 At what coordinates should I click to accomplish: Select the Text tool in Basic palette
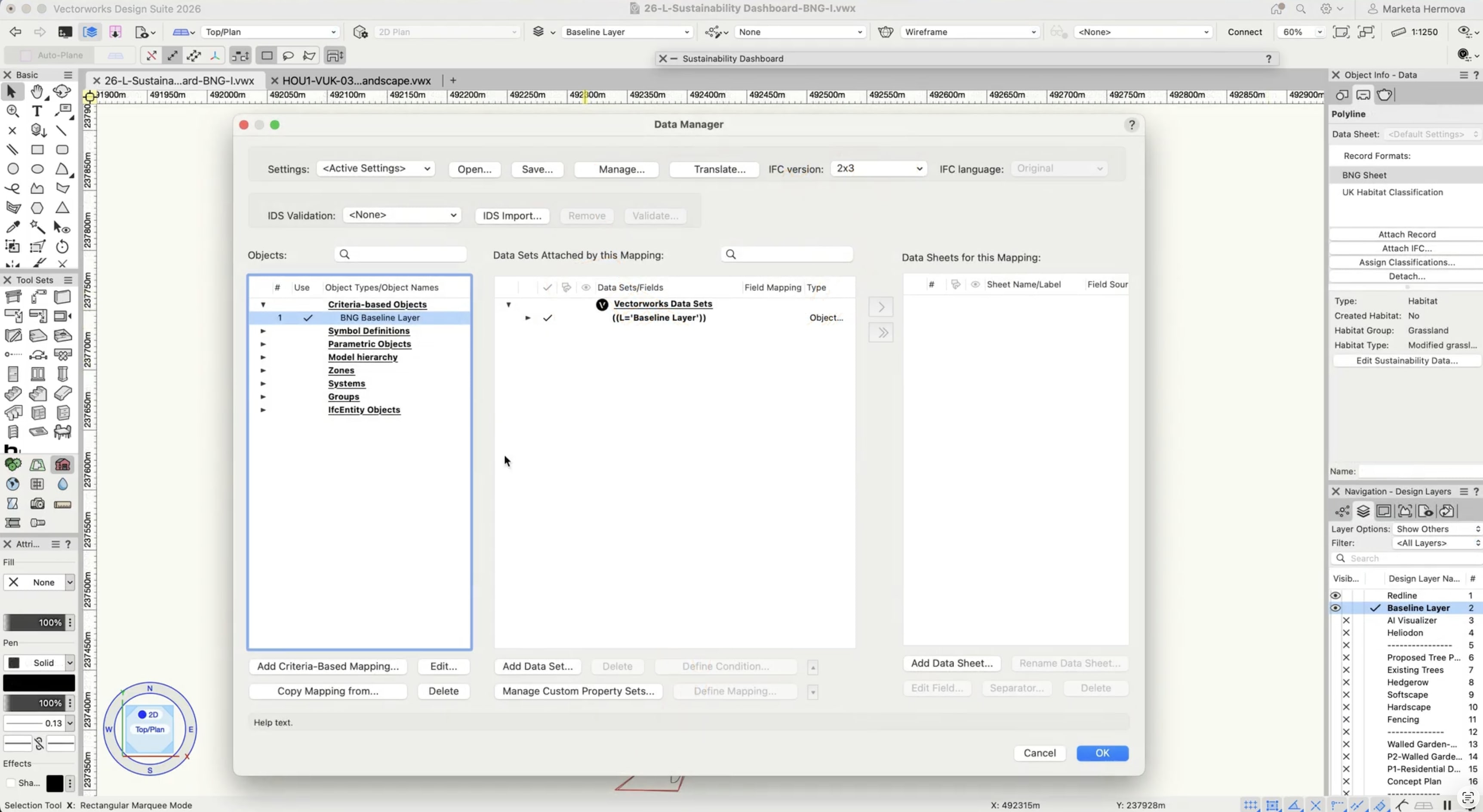pyautogui.click(x=37, y=111)
